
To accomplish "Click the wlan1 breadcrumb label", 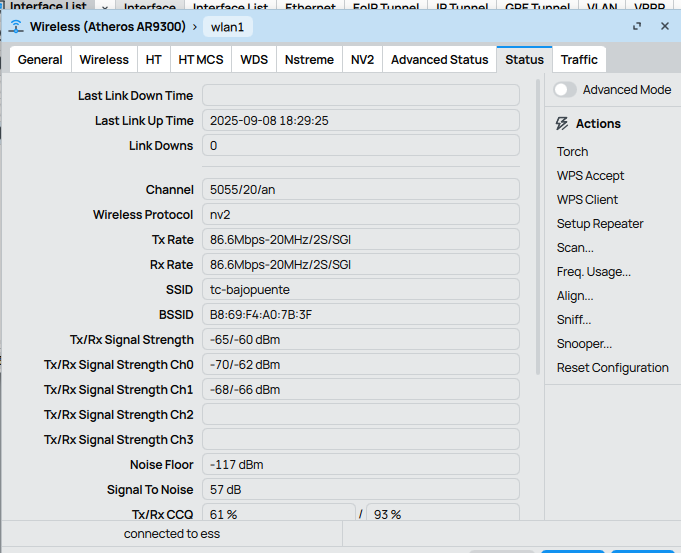I will pos(227,27).
